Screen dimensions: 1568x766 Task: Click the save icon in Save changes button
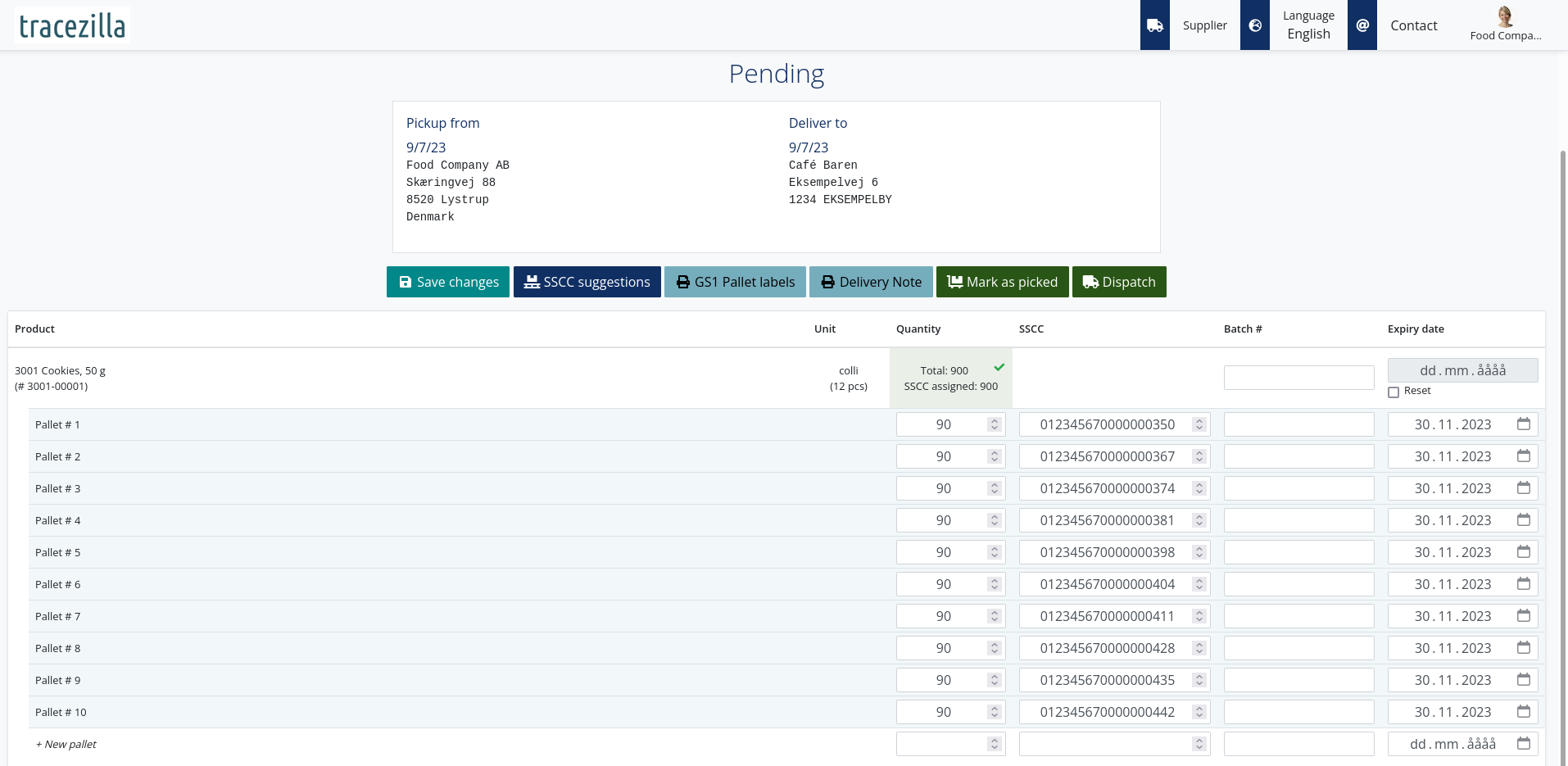point(406,281)
